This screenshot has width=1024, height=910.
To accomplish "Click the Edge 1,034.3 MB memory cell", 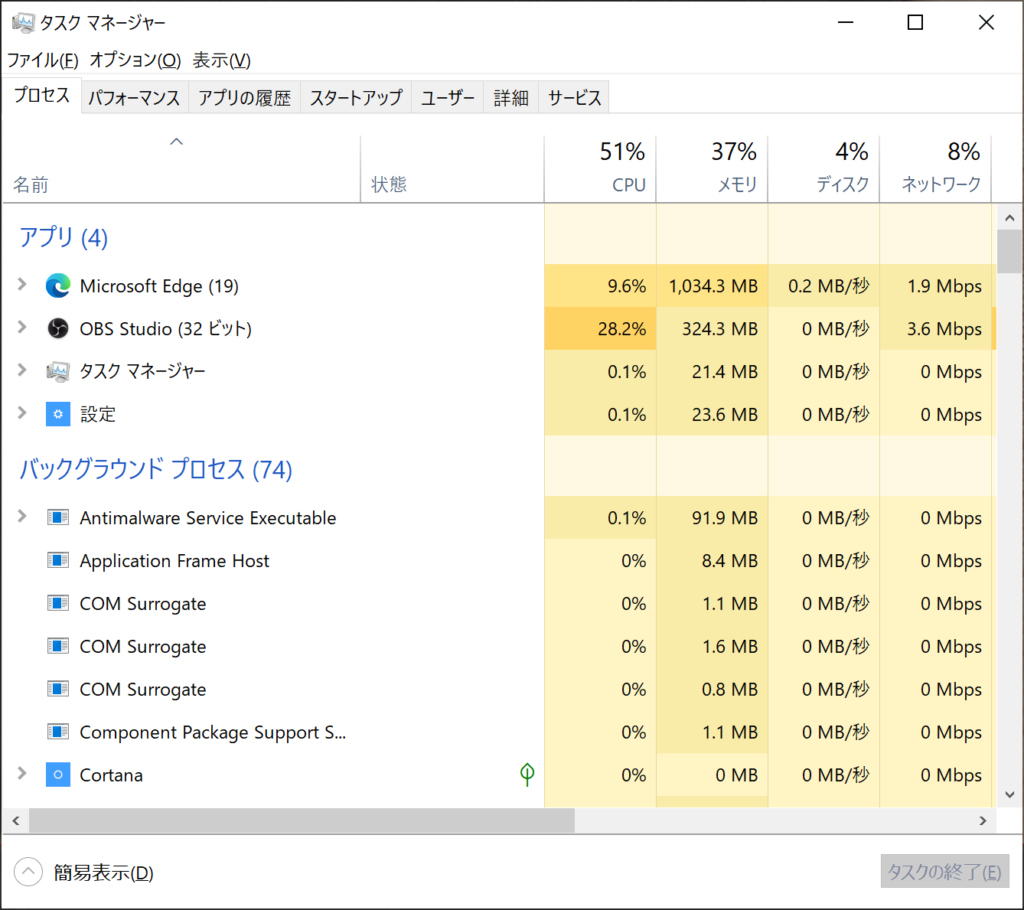I will tap(712, 286).
